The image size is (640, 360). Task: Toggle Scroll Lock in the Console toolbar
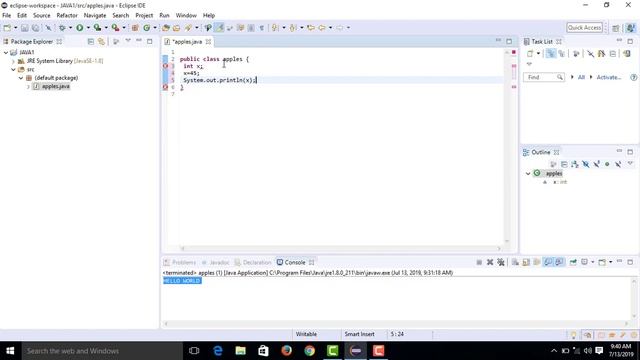(x=526, y=262)
